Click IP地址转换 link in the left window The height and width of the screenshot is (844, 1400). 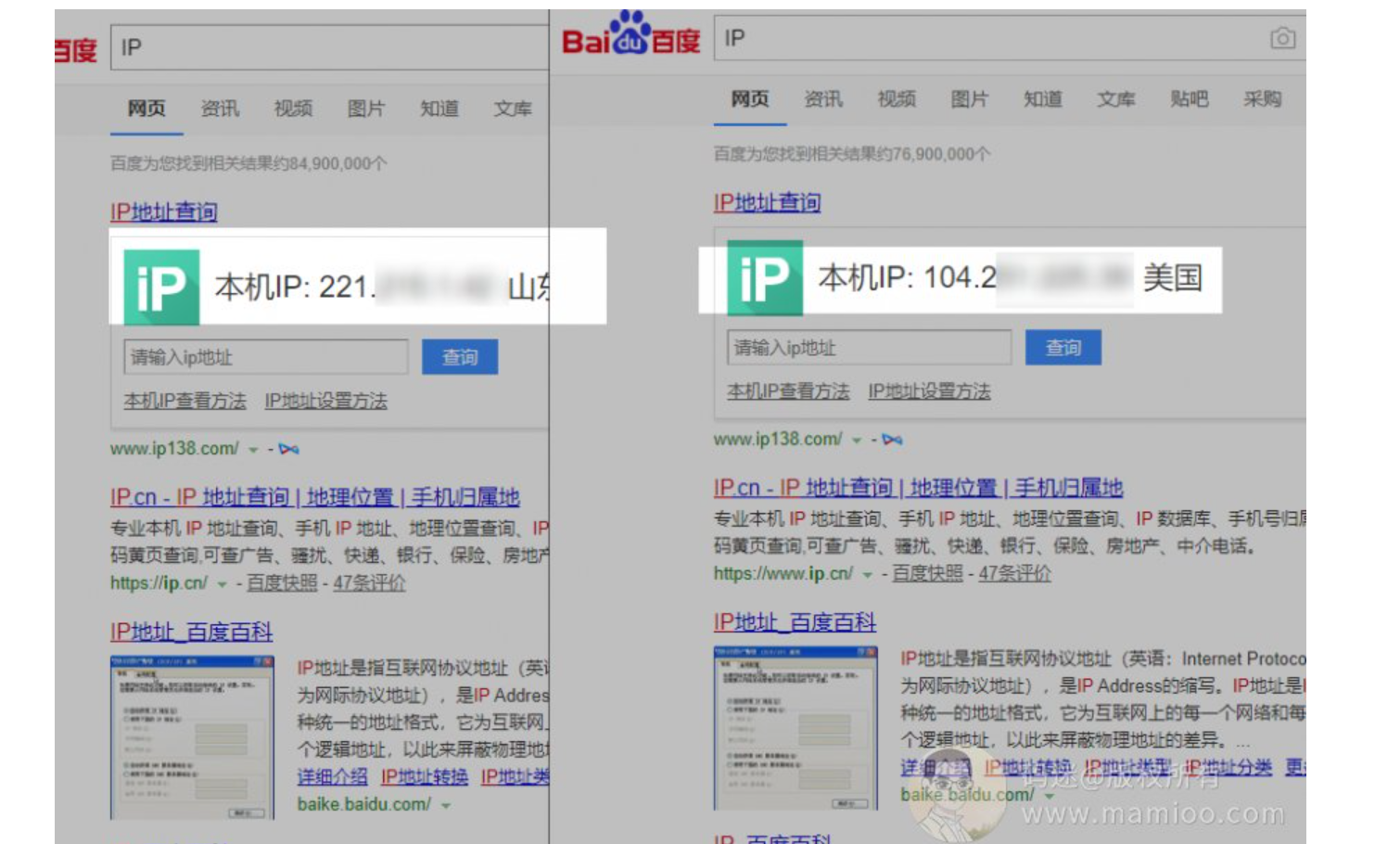click(x=425, y=777)
